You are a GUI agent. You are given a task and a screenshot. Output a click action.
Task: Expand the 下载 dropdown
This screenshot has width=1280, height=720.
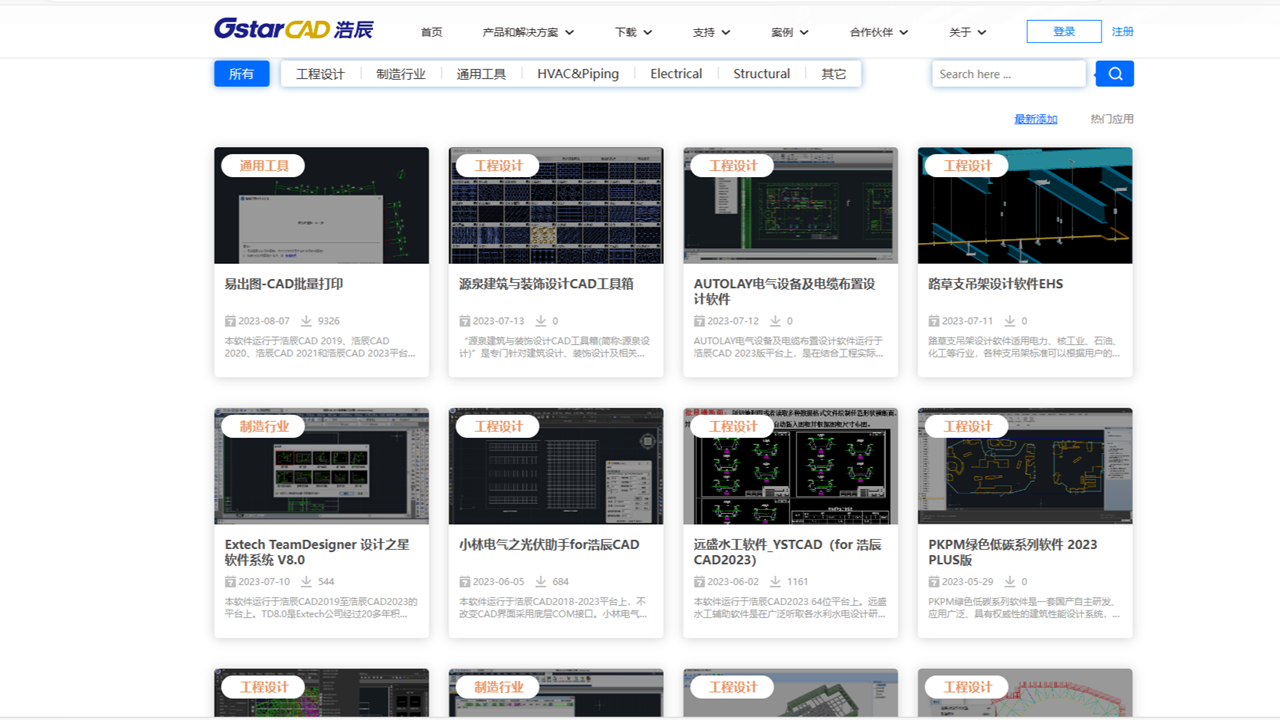pos(633,31)
